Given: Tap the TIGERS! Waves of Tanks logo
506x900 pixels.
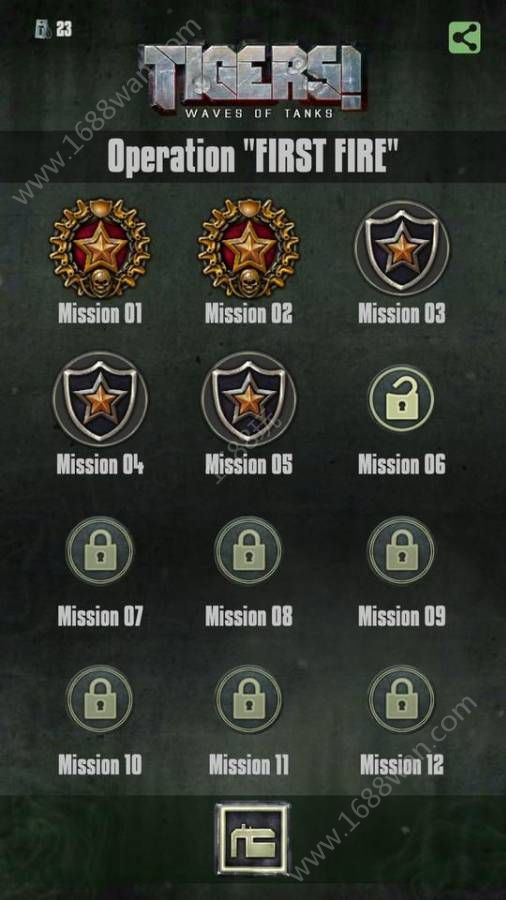Looking at the screenshot, I should point(252,80).
